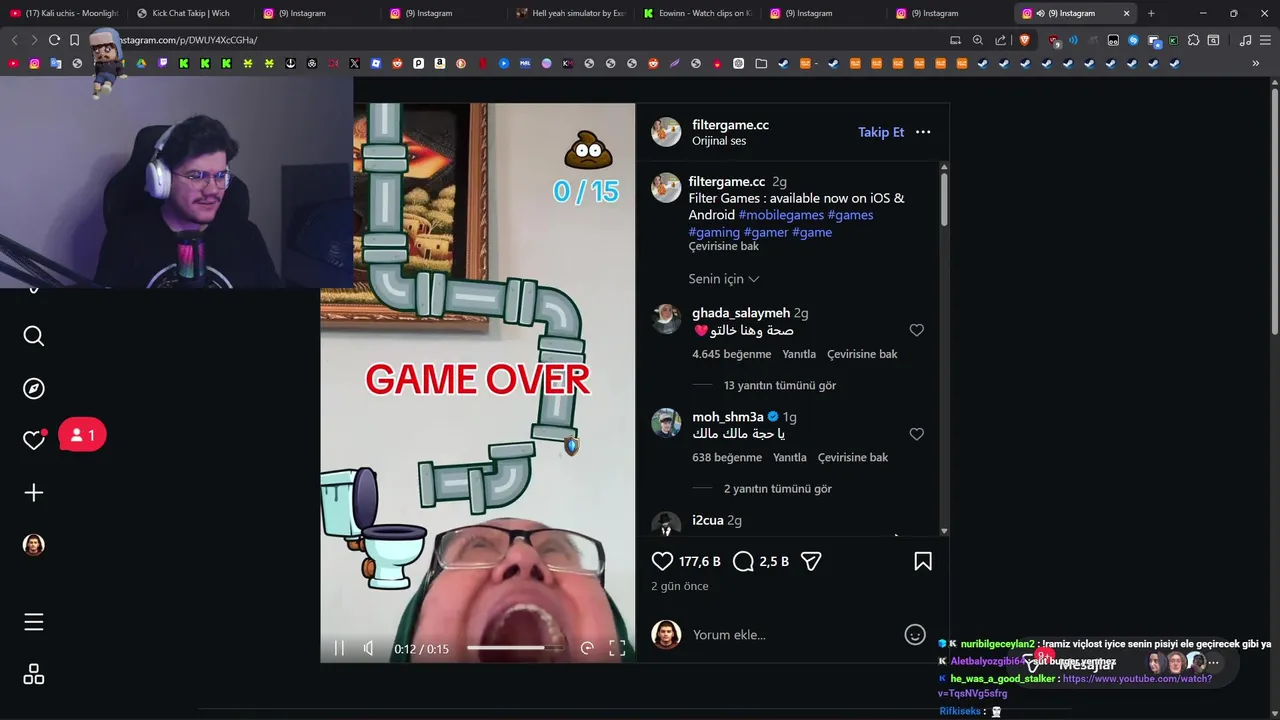Open the Twitch bookmark in bookmarks bar
Screen dimensions: 1280x720
pyautogui.click(x=163, y=63)
